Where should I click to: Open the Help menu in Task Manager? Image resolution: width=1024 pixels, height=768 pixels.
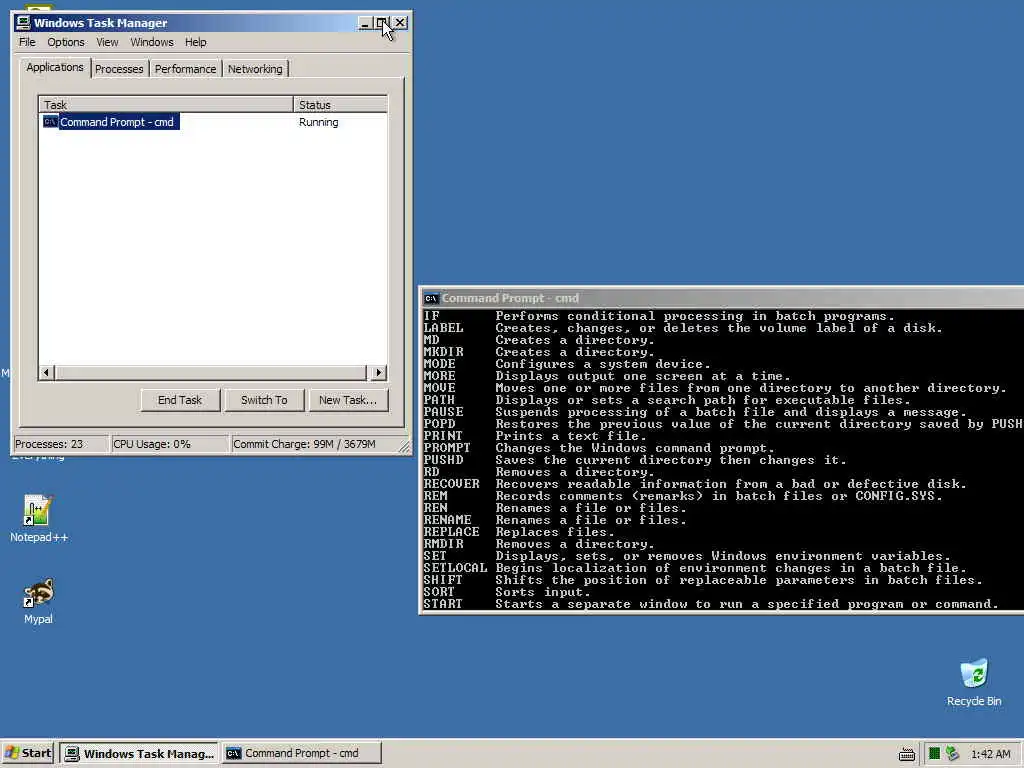coord(195,42)
